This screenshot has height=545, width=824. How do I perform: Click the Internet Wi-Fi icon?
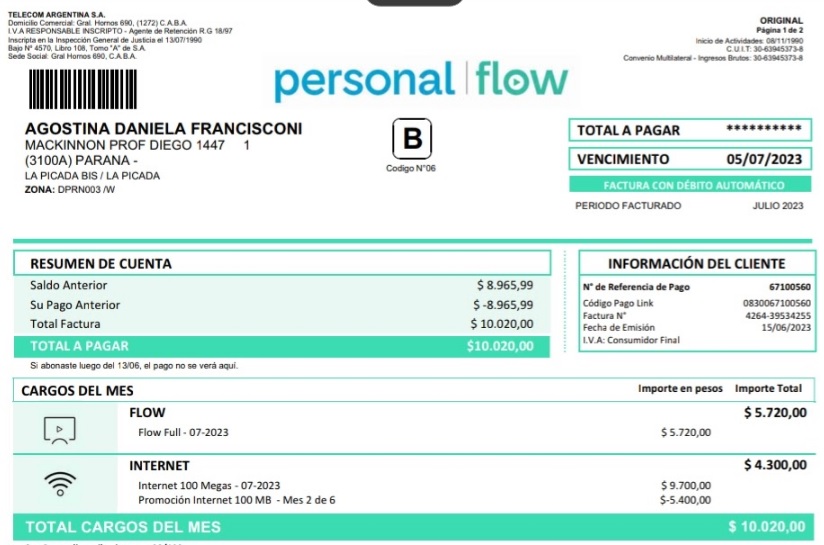click(x=60, y=483)
